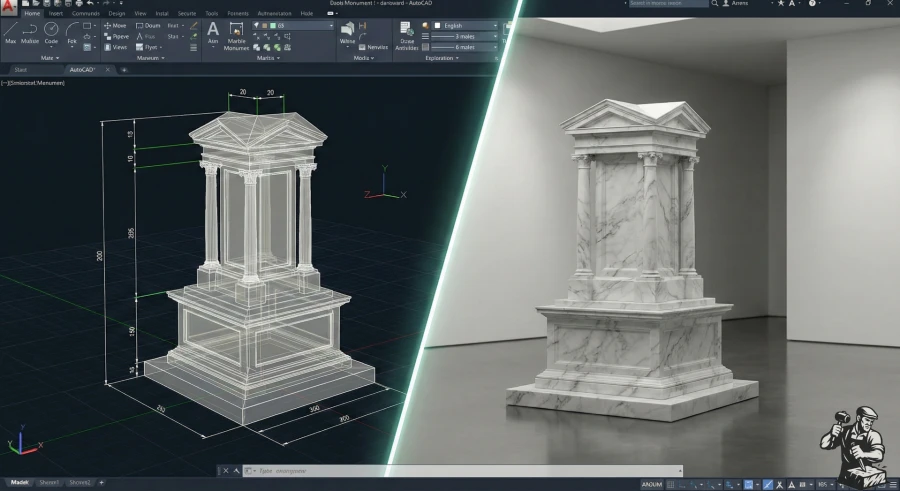Click the pencil icon in Maneum panel

pyautogui.click(x=193, y=26)
